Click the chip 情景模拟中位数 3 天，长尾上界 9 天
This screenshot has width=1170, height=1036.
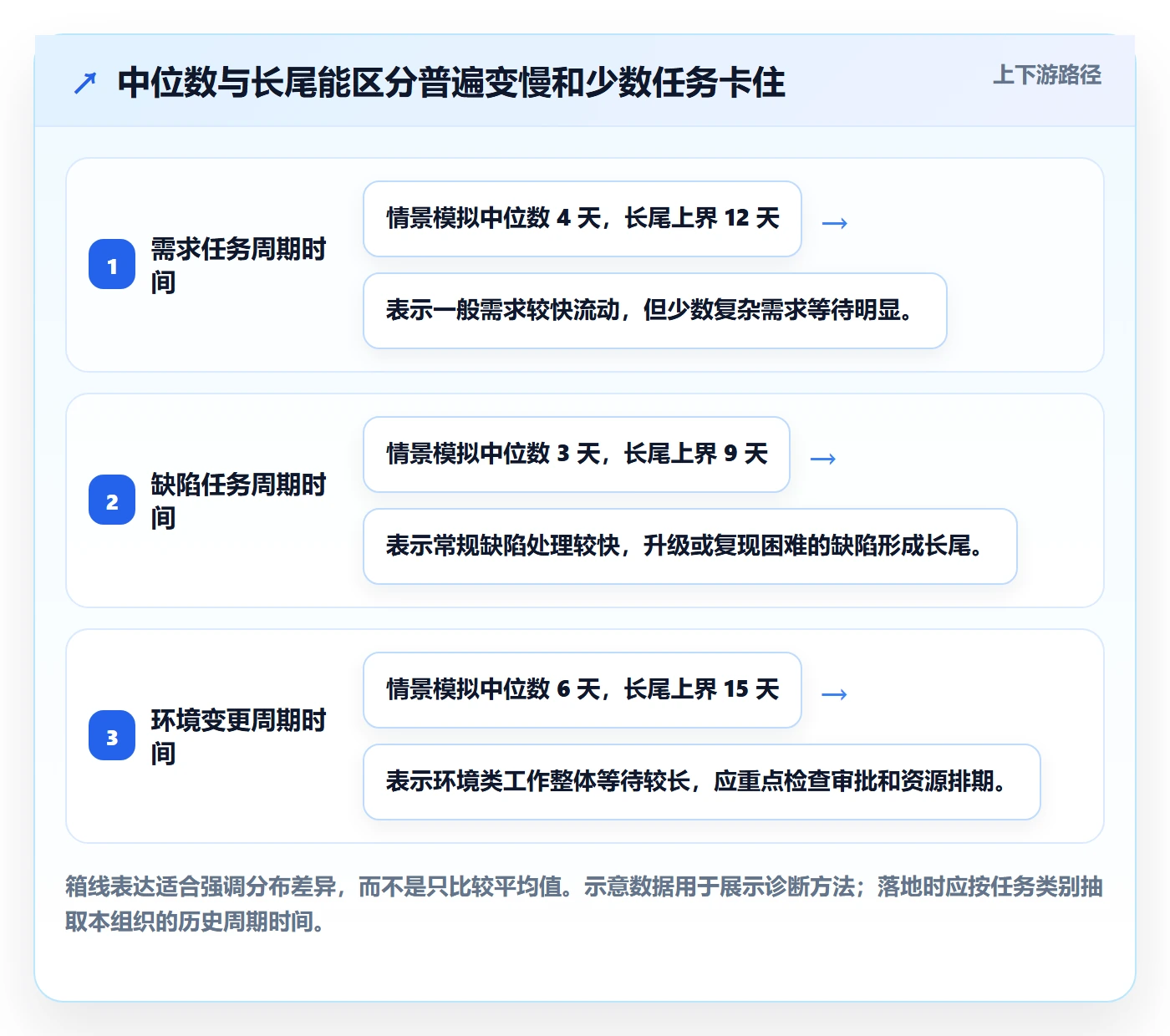tap(577, 455)
